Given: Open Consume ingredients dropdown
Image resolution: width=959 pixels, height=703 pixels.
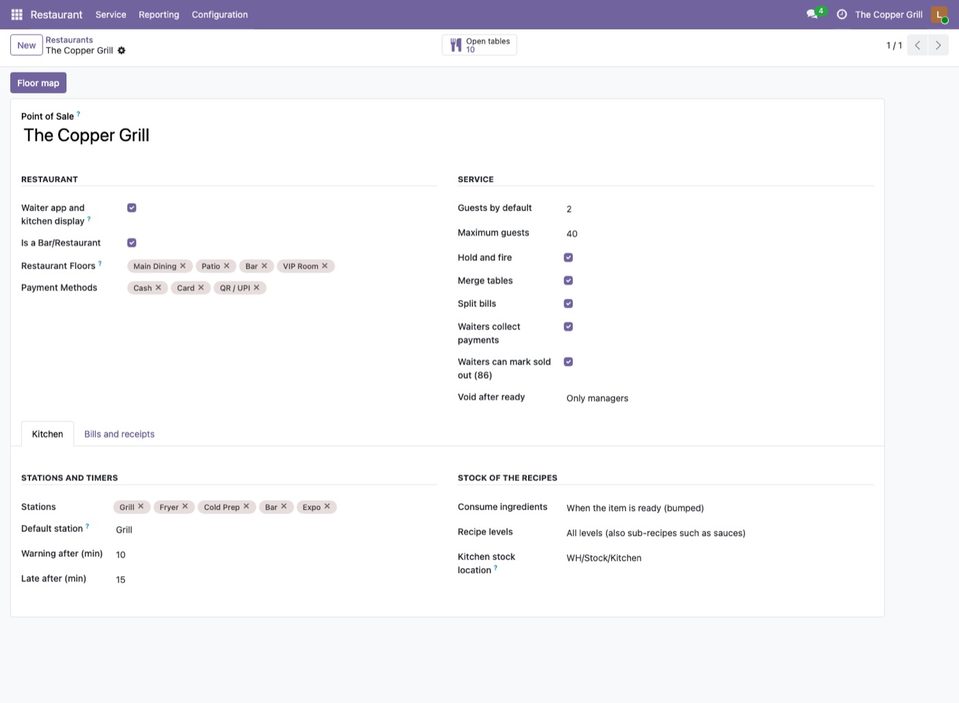Looking at the screenshot, I should point(719,508).
